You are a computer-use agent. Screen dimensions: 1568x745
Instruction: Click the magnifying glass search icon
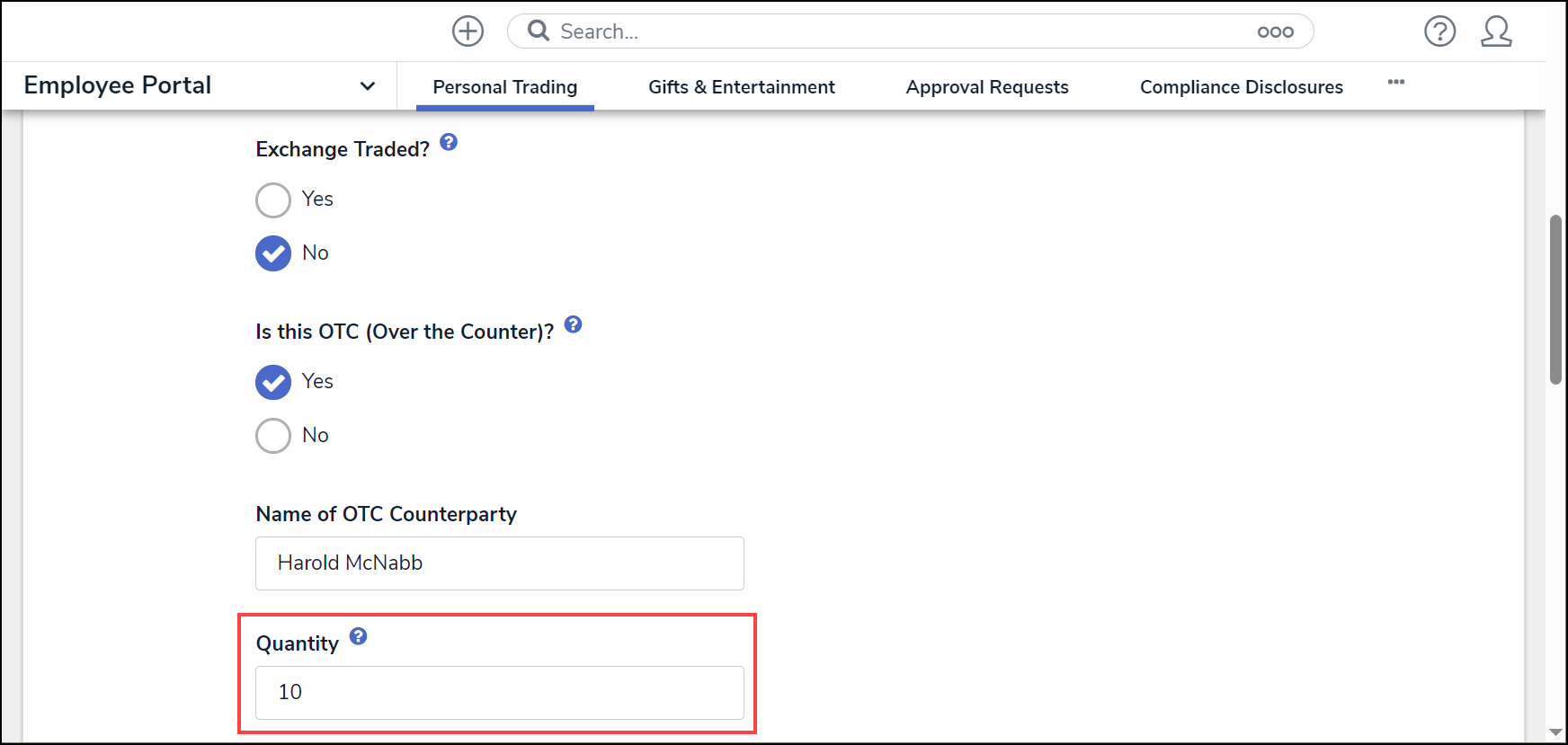tap(539, 31)
